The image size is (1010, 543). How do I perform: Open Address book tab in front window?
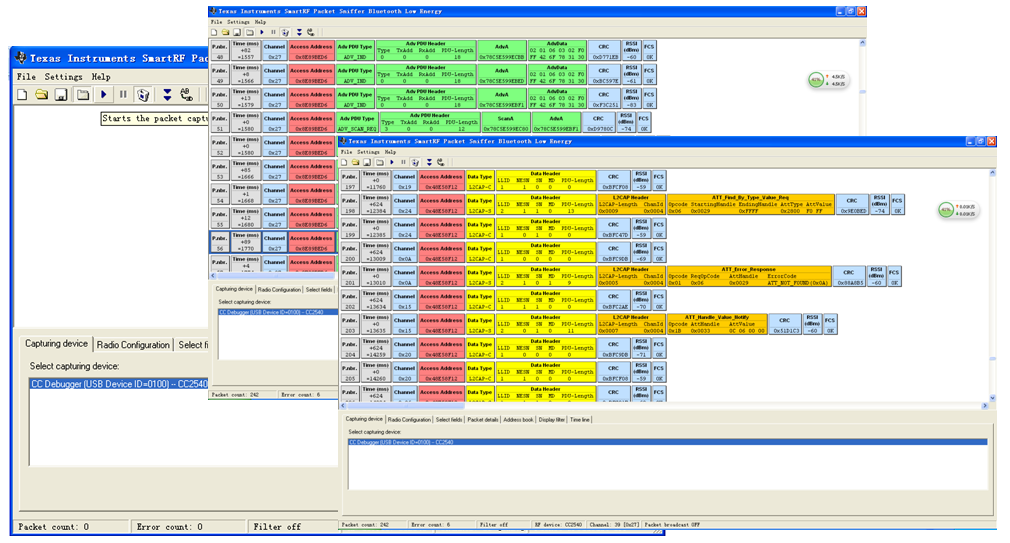(x=519, y=420)
